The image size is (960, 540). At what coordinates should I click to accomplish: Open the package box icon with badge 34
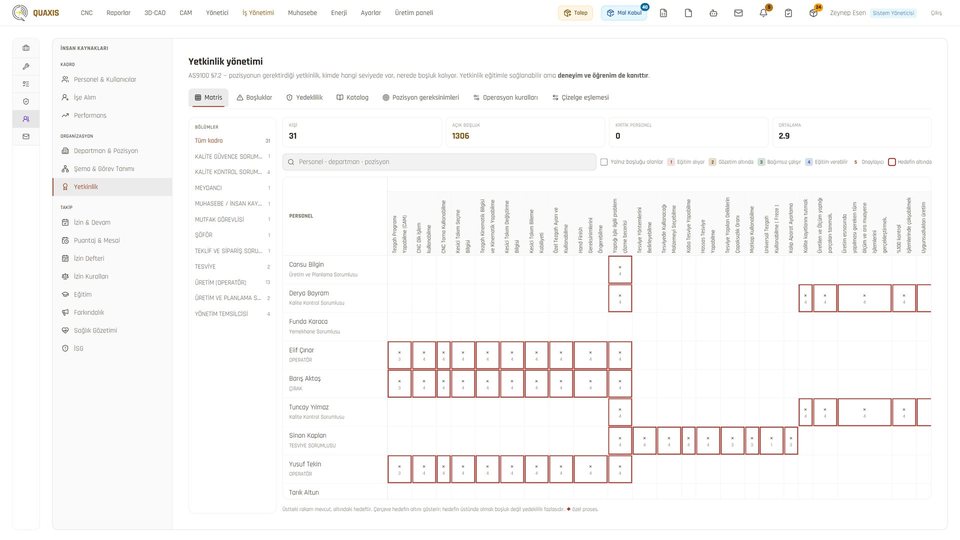point(813,13)
